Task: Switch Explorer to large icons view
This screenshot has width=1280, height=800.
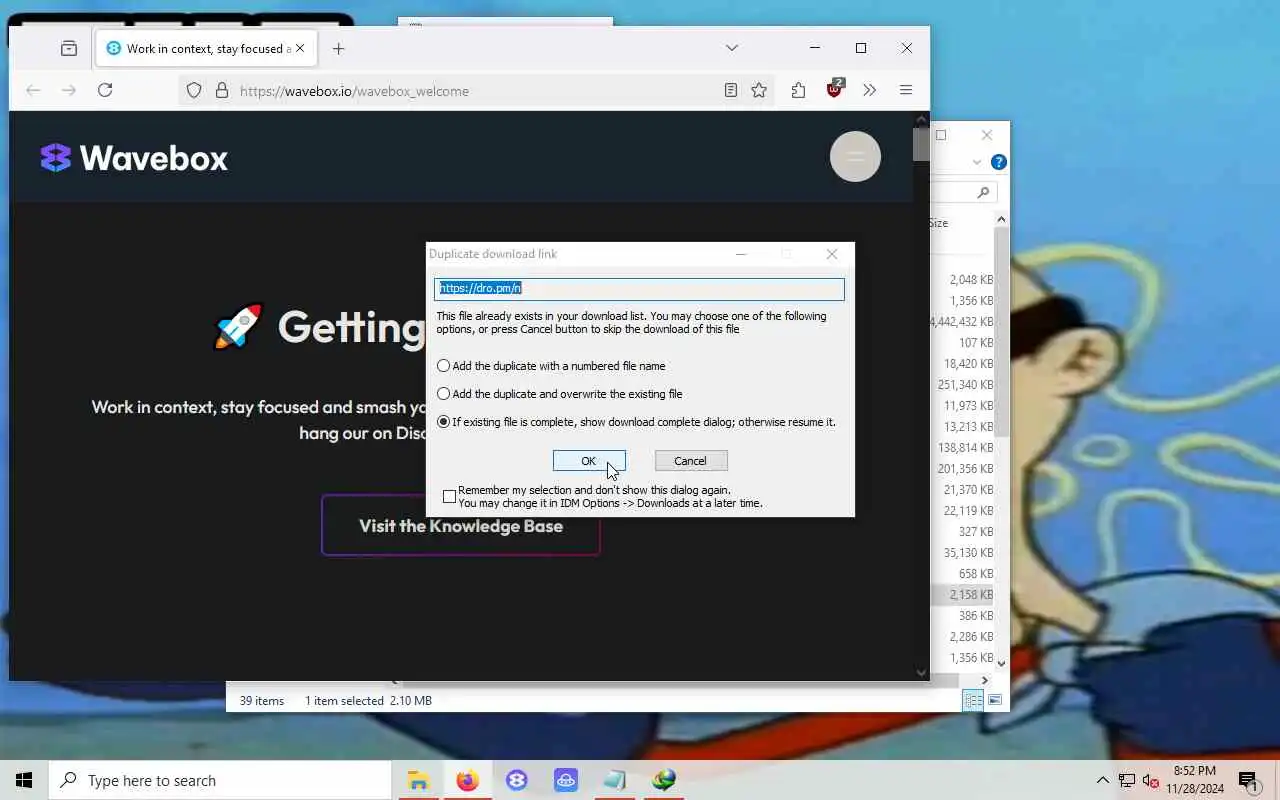Action: pos(994,701)
